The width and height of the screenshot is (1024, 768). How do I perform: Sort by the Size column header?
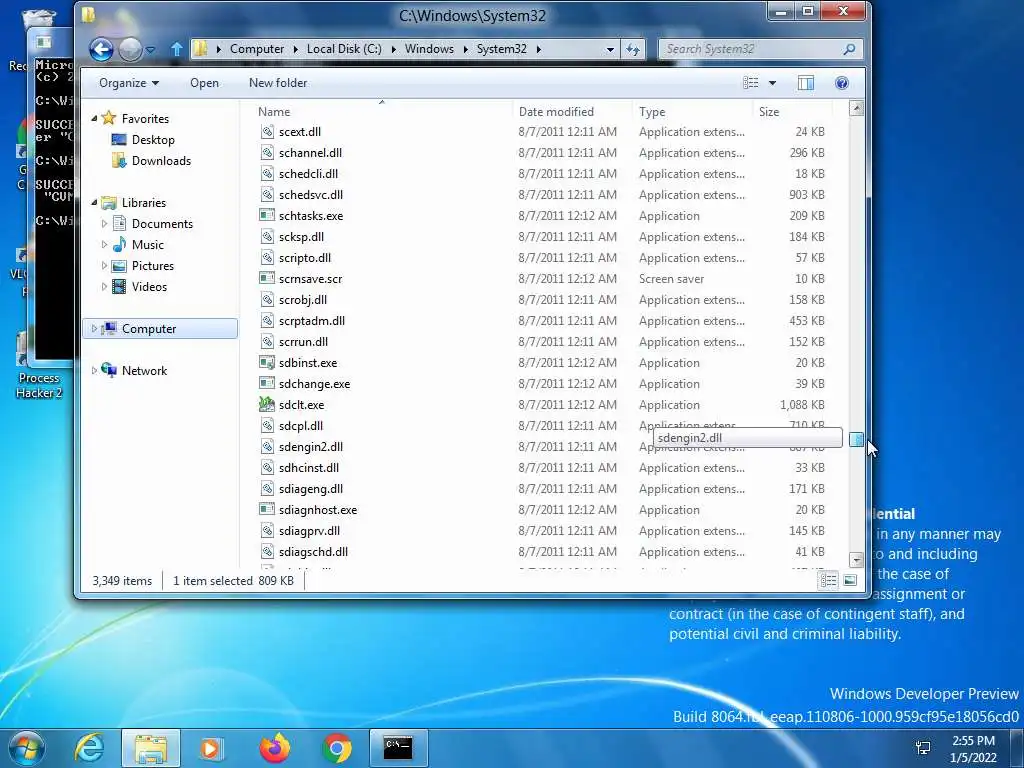792,112
